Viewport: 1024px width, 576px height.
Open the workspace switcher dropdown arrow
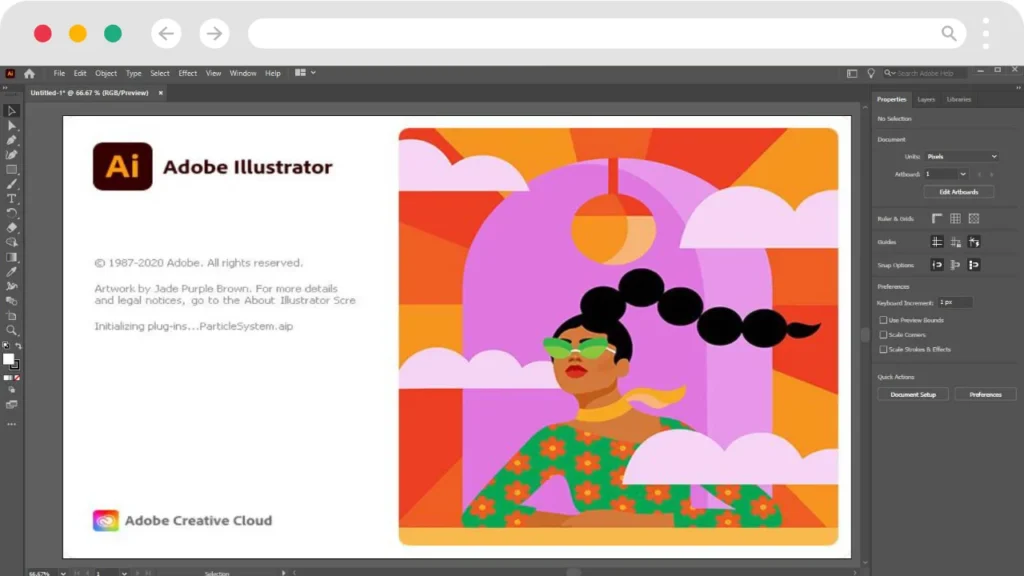point(313,72)
